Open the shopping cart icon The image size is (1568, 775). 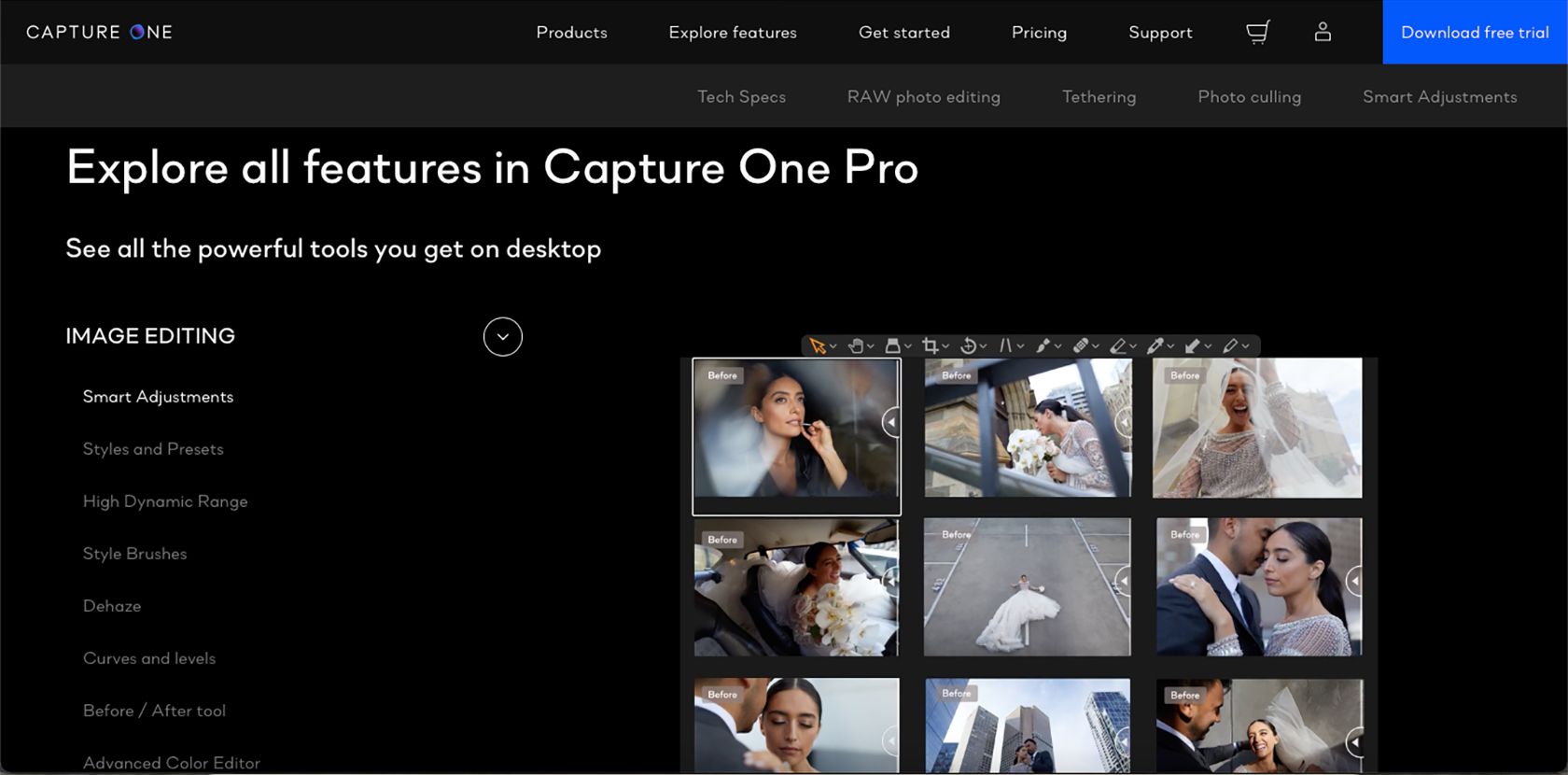pyautogui.click(x=1257, y=33)
